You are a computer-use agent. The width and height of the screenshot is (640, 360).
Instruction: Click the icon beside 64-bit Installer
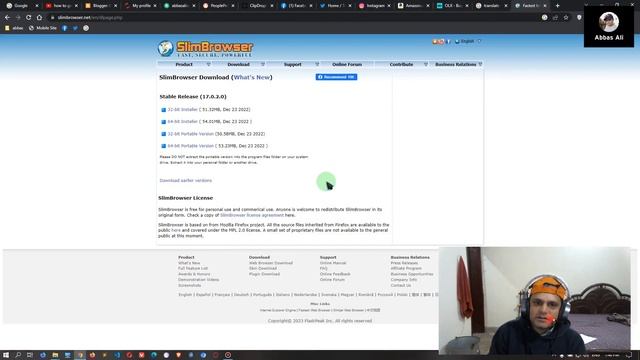tap(163, 122)
